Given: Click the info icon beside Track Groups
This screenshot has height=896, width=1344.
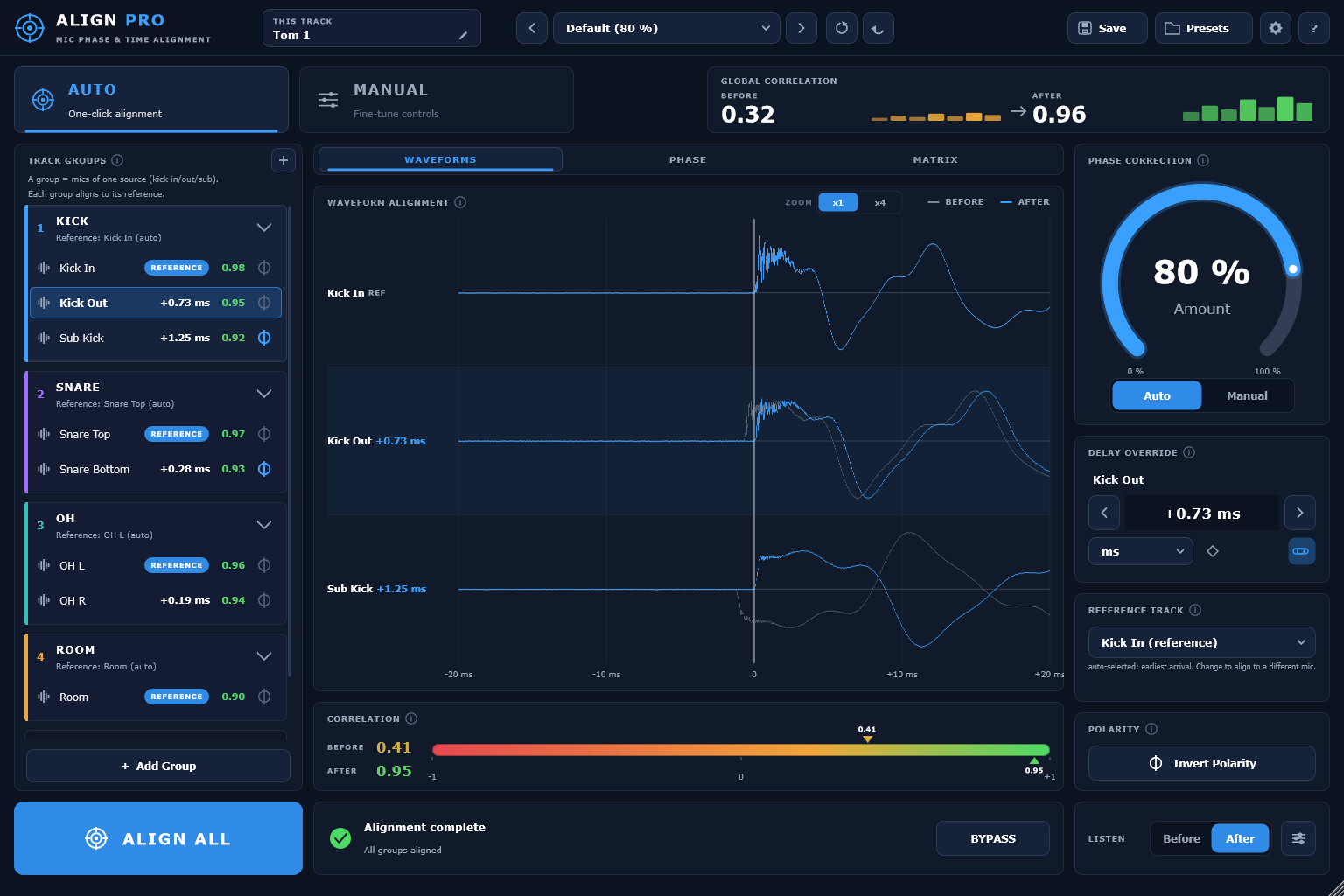Looking at the screenshot, I should click(x=117, y=160).
